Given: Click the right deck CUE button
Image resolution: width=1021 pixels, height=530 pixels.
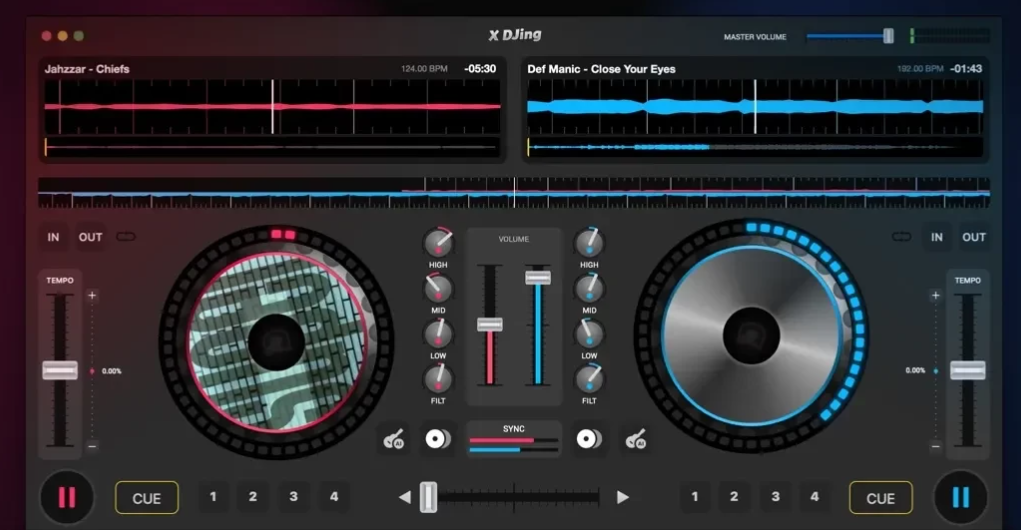Looking at the screenshot, I should (880, 498).
